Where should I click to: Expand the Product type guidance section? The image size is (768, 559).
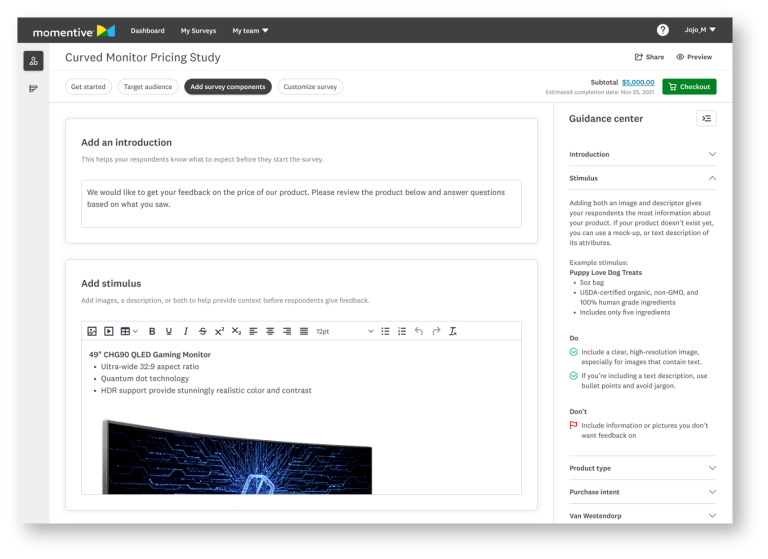point(642,468)
